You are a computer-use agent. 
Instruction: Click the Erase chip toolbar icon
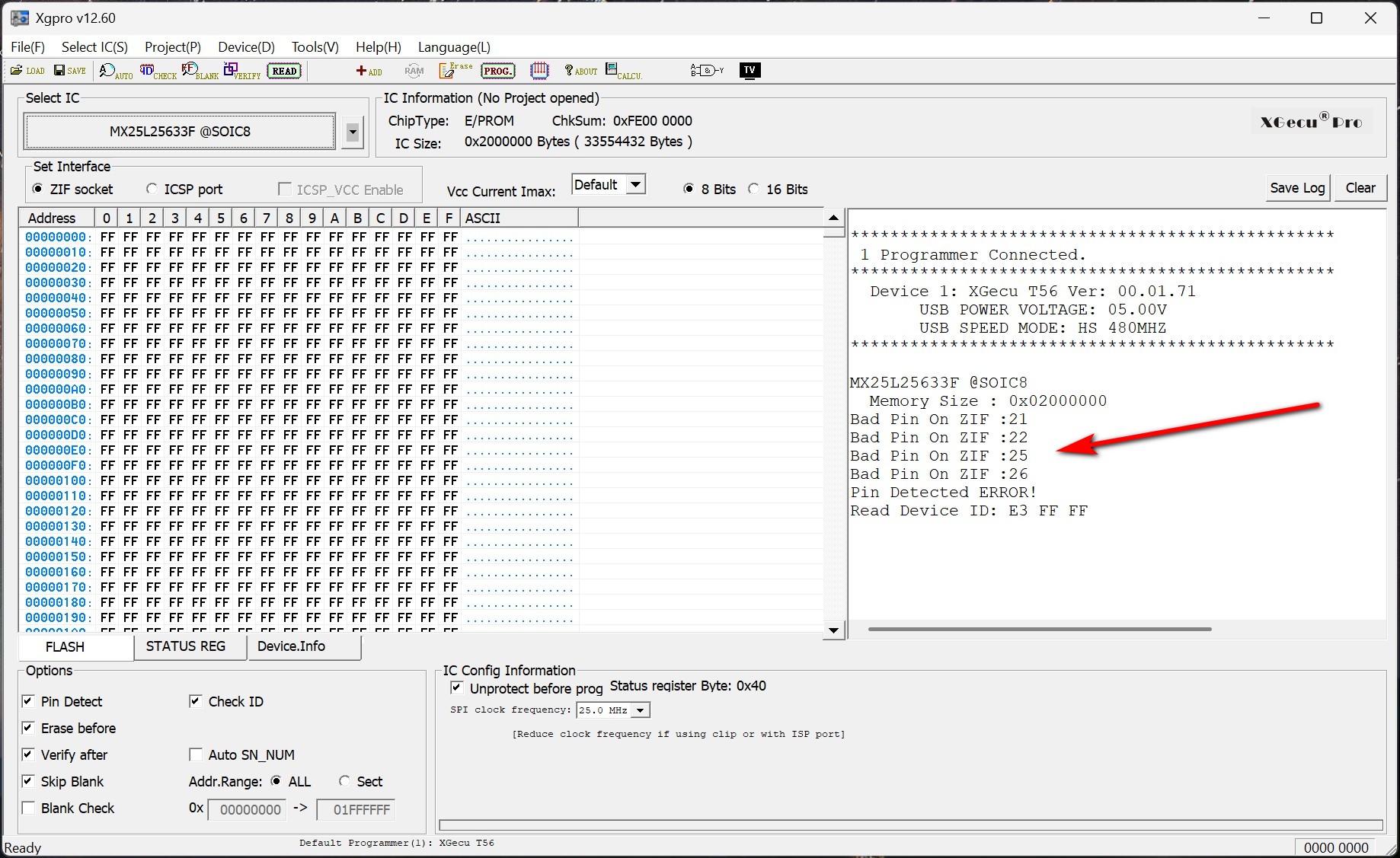[x=455, y=71]
